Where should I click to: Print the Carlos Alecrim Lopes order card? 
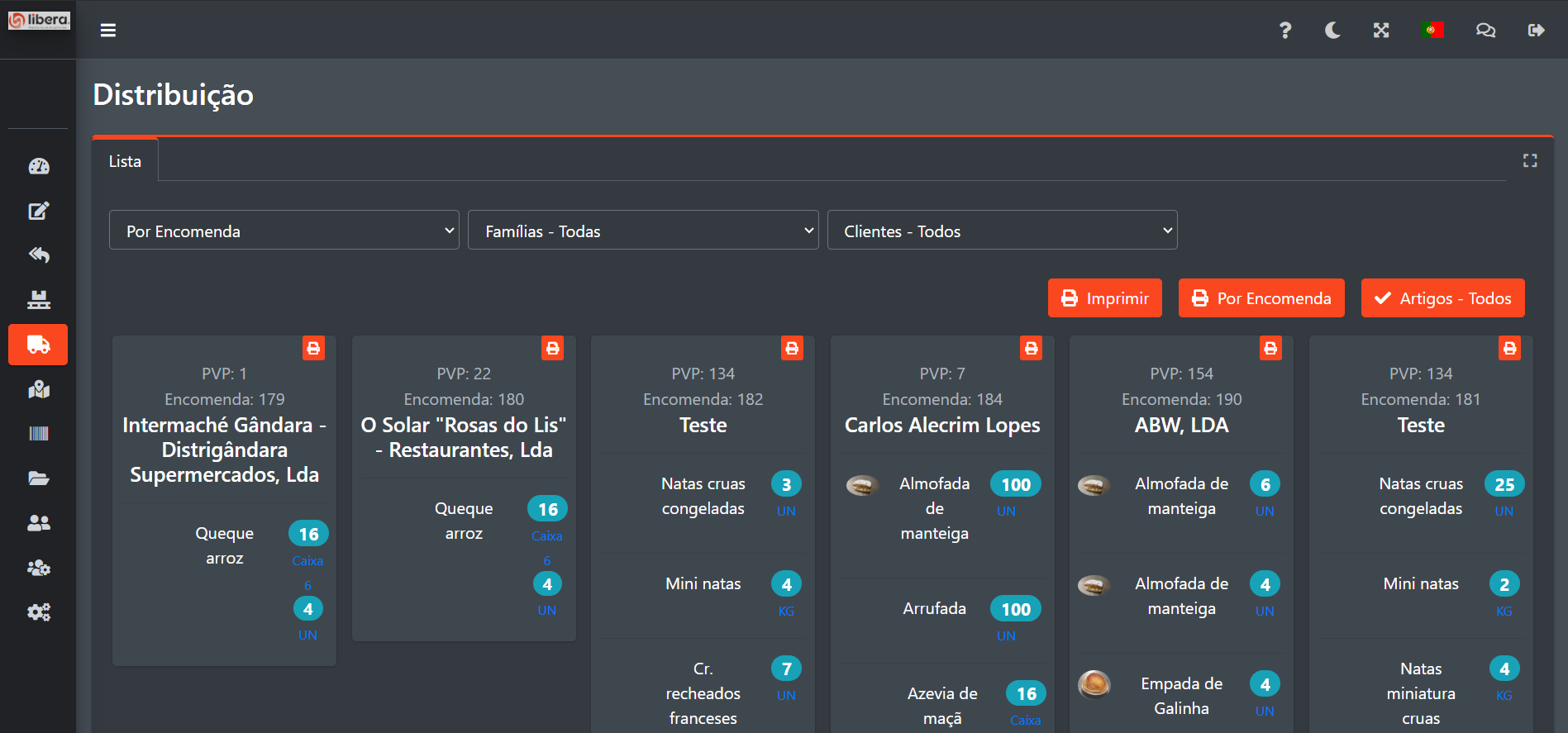tap(1031, 348)
